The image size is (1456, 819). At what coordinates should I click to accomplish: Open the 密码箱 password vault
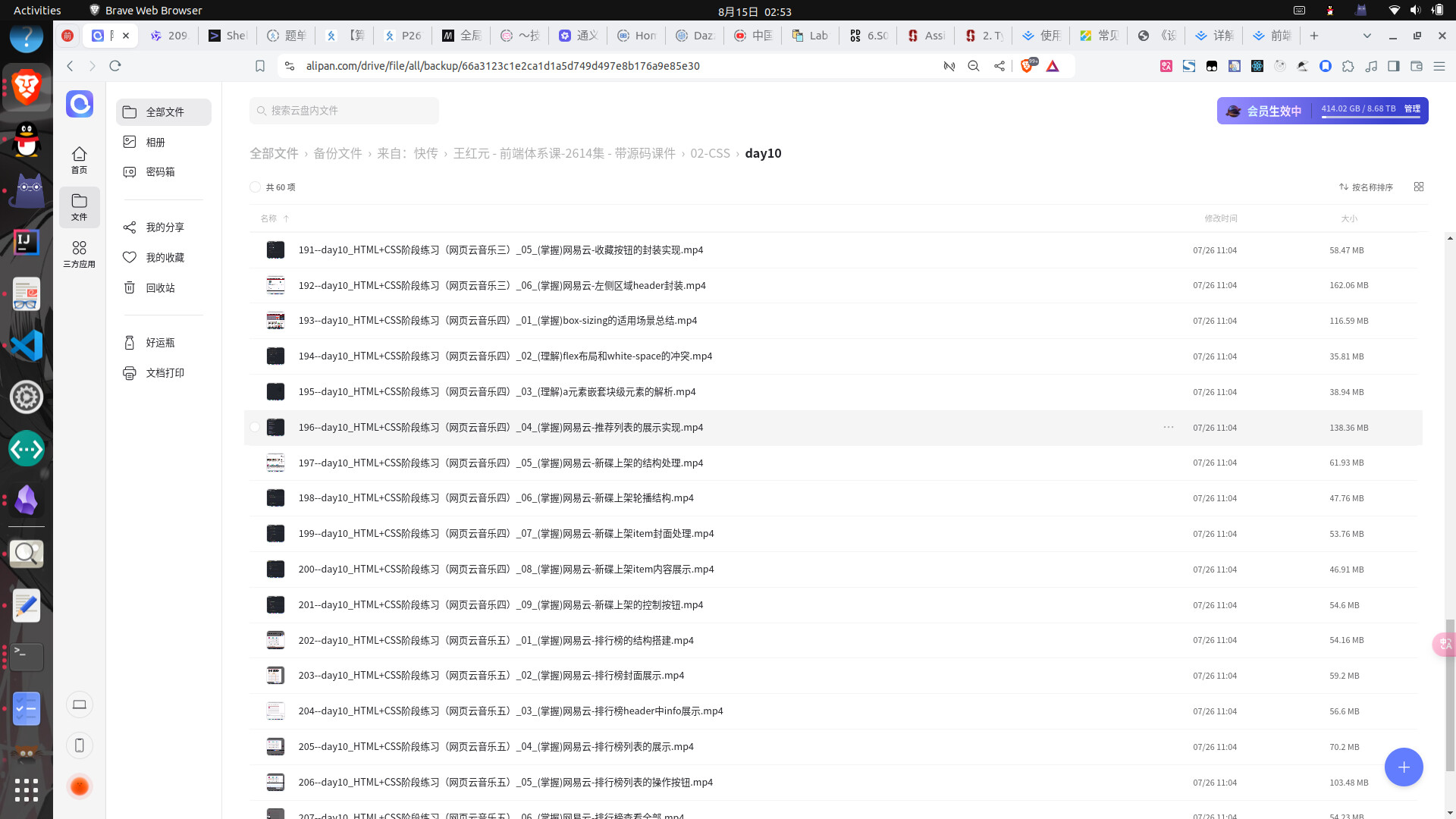[x=163, y=172]
